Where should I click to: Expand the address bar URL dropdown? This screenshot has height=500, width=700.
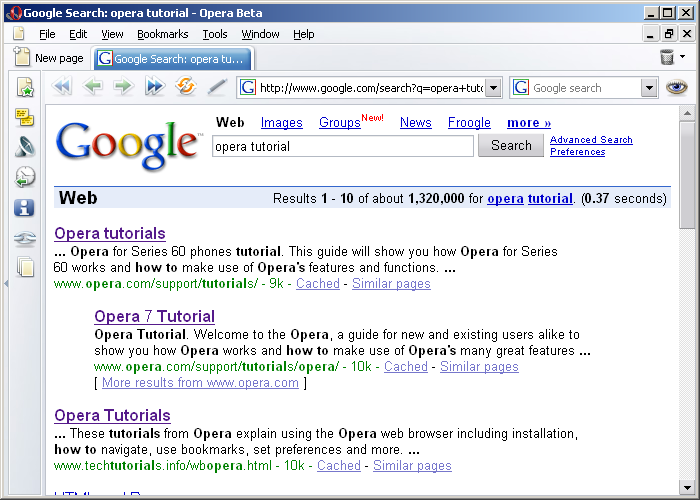493,88
